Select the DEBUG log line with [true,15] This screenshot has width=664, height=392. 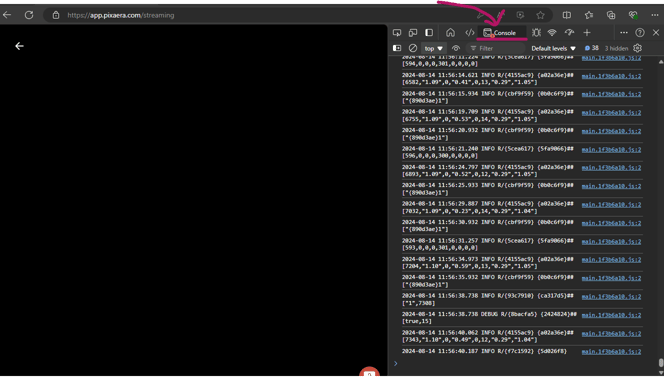(490, 317)
